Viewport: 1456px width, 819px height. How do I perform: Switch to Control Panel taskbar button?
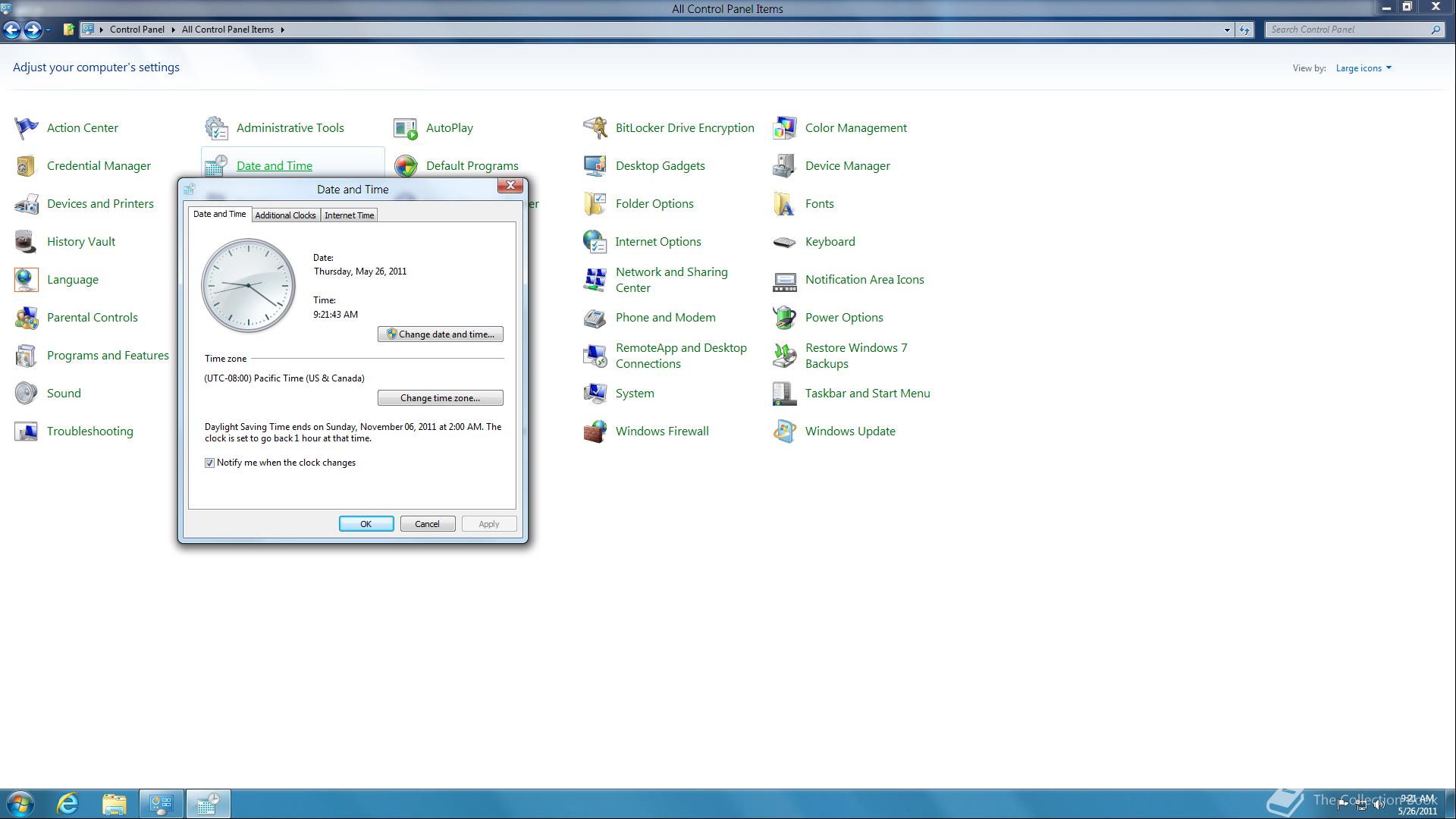click(161, 804)
